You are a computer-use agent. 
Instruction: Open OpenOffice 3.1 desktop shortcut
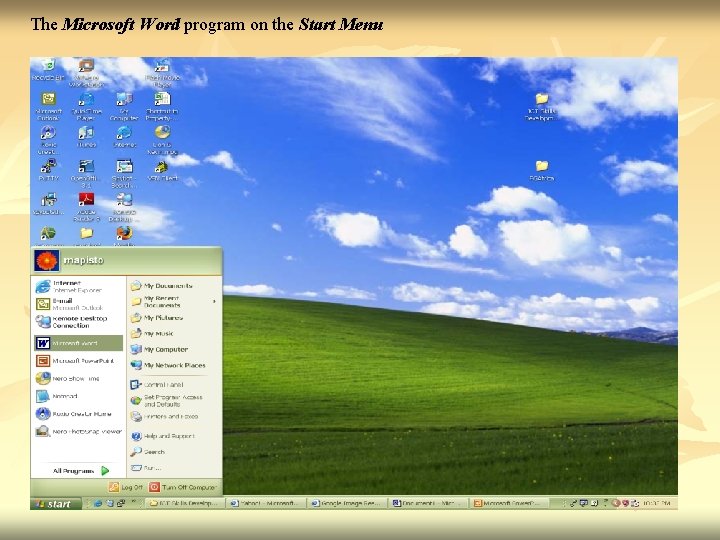click(86, 173)
